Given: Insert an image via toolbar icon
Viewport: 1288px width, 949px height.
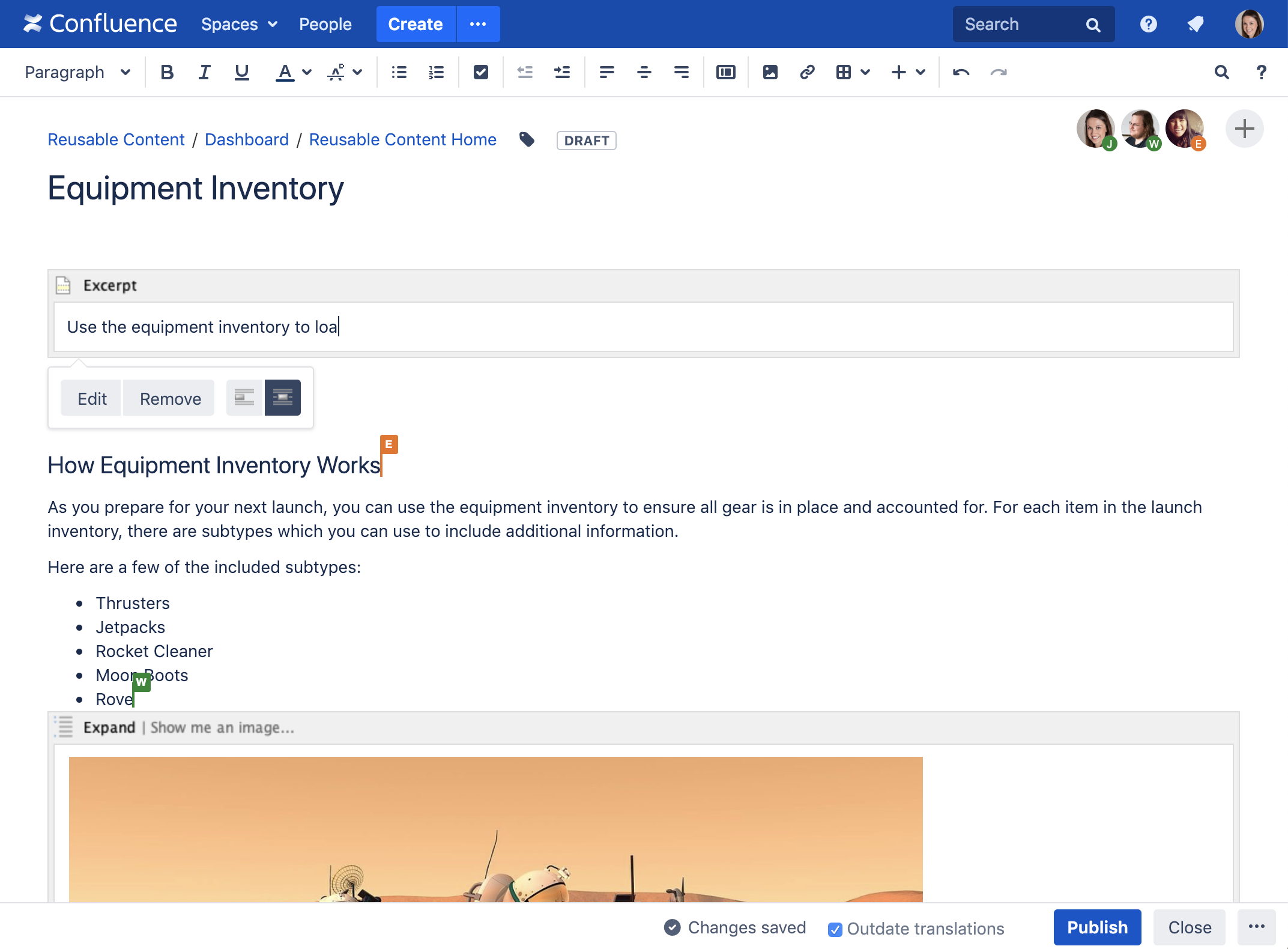Looking at the screenshot, I should tap(770, 73).
